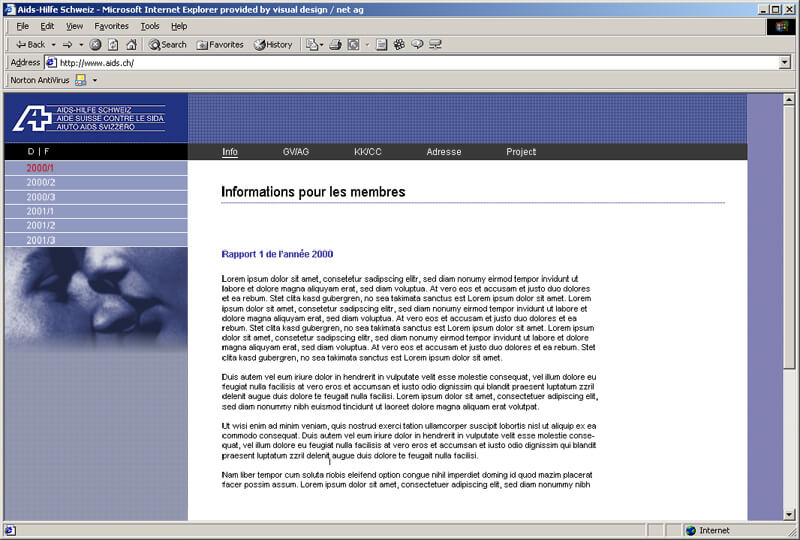The width and height of the screenshot is (800, 540).
Task: Print the page with the printer icon
Action: [x=335, y=45]
